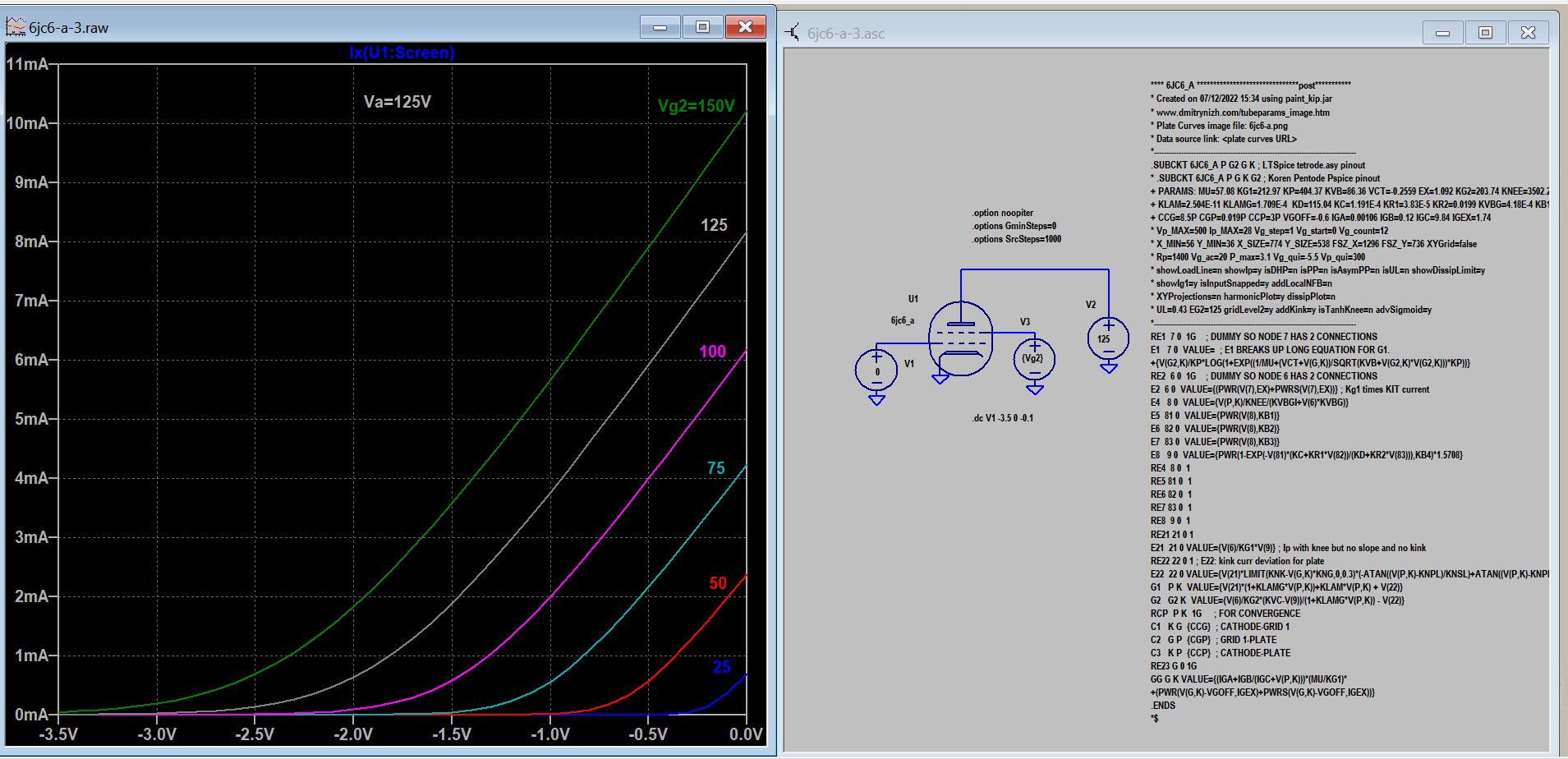Screen dimensions: 1568x759
Task: Click the 'C3 K P {CCP} ; CATHODE-PLATE' line
Action: coord(1221,653)
